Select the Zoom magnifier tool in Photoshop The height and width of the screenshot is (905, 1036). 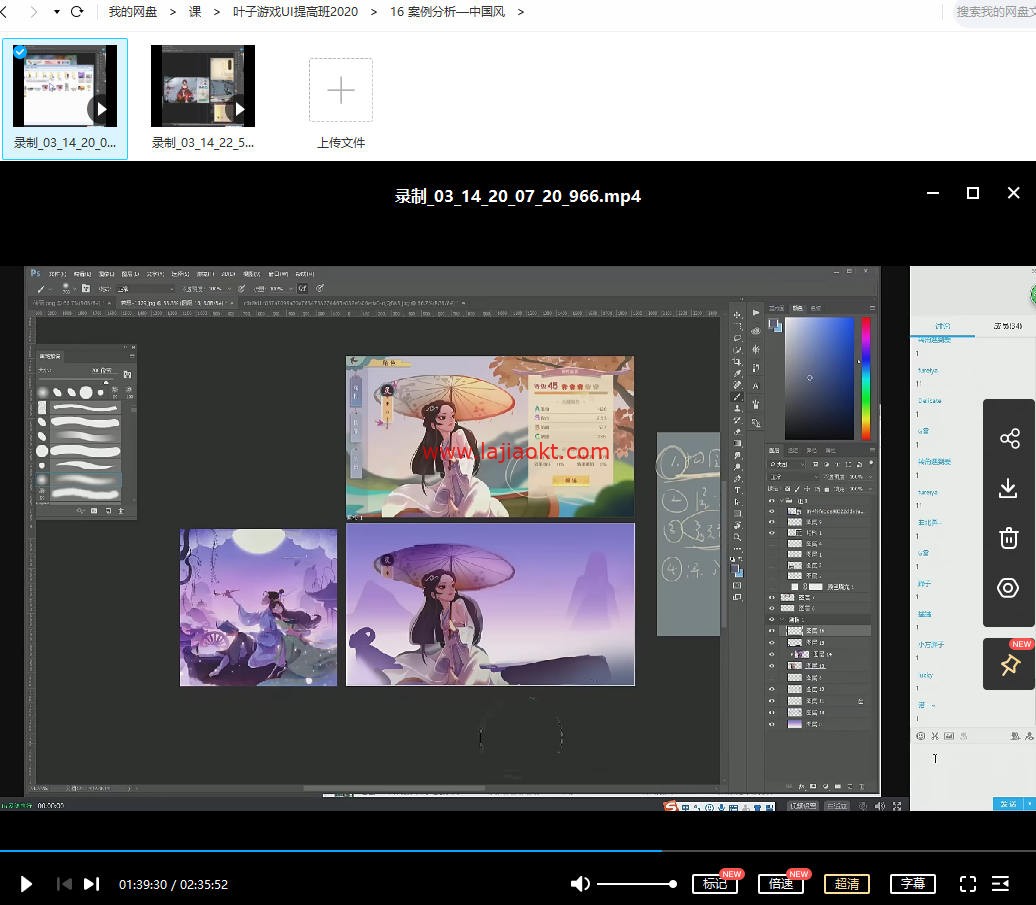737,537
